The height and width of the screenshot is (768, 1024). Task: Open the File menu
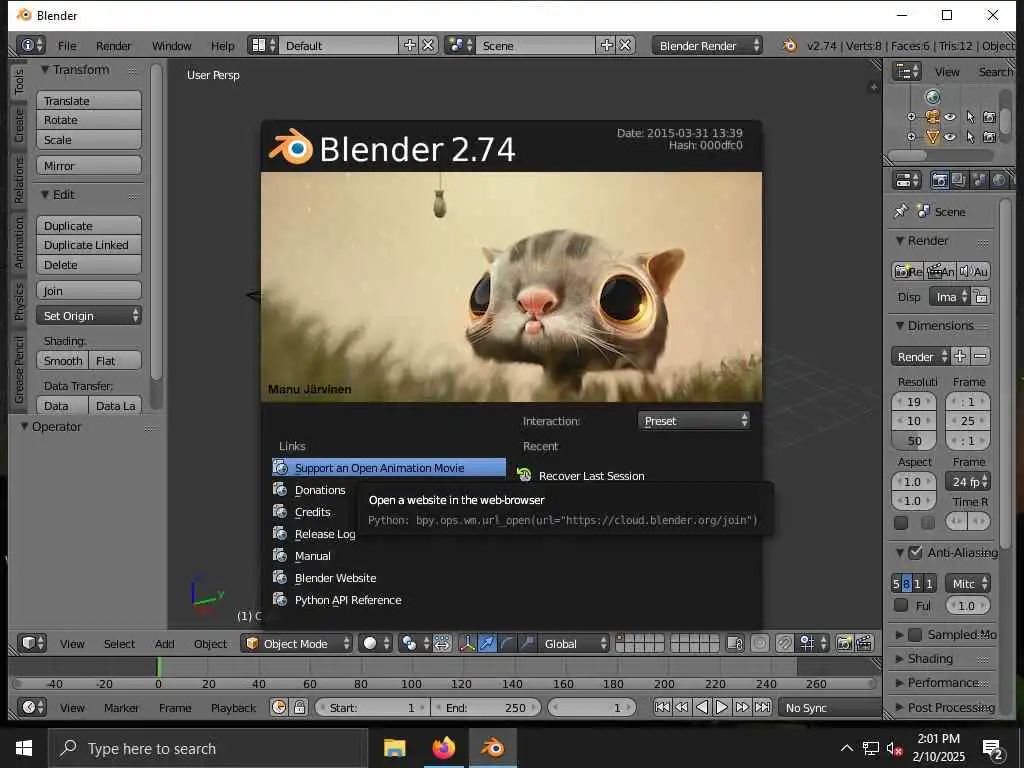(67, 45)
